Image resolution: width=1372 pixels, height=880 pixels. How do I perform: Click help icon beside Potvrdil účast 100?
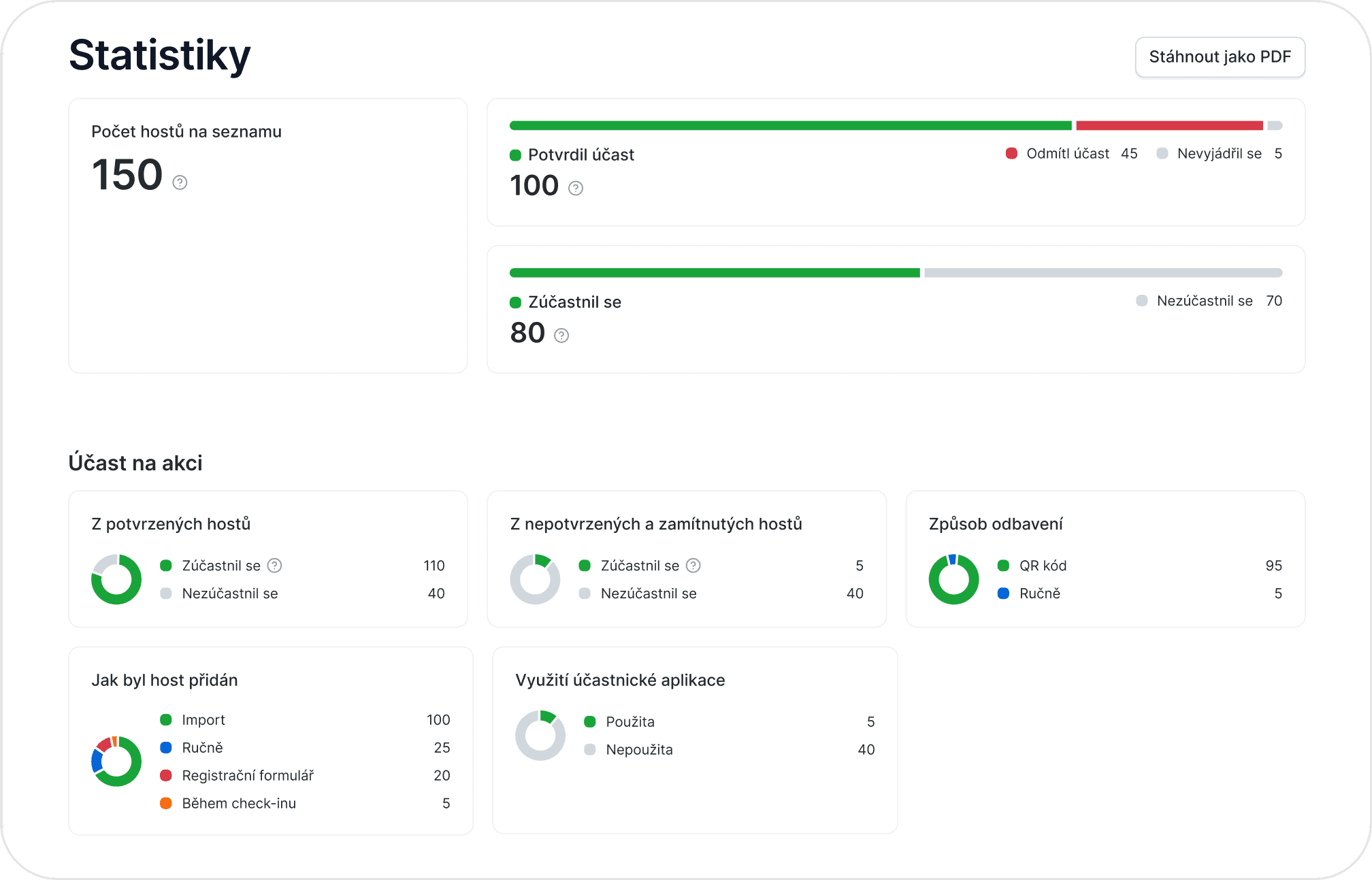click(x=576, y=188)
